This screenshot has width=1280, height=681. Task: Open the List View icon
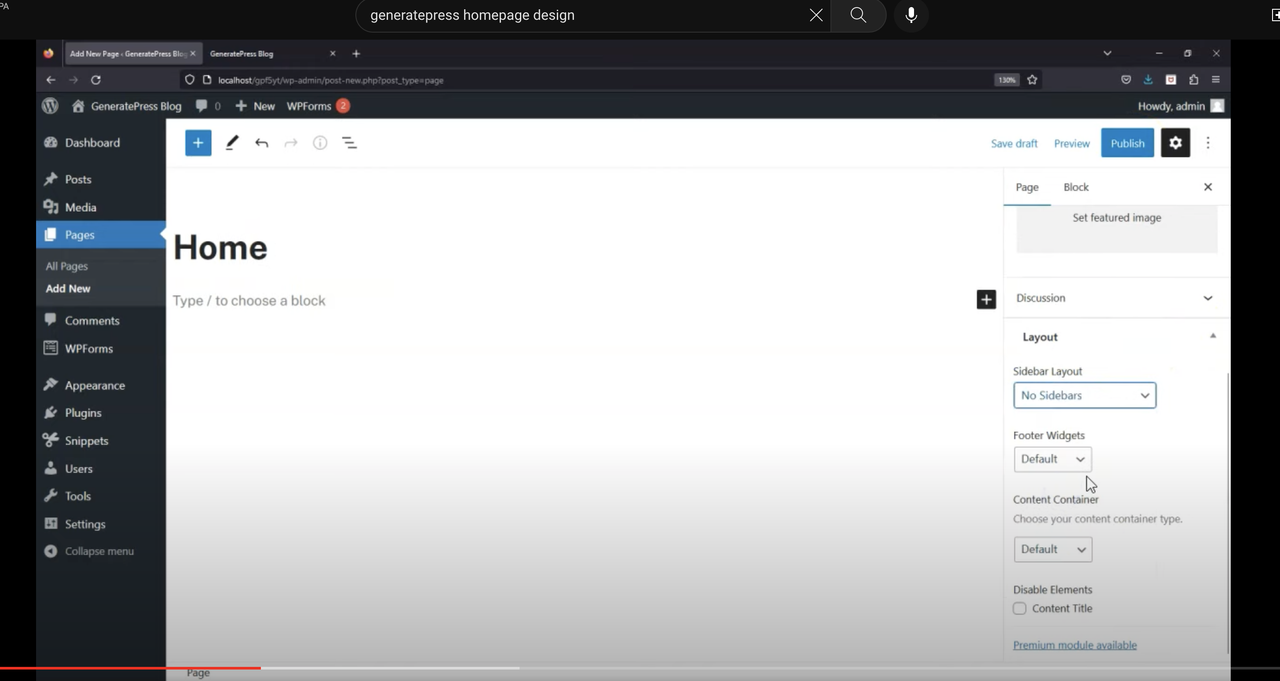350,143
